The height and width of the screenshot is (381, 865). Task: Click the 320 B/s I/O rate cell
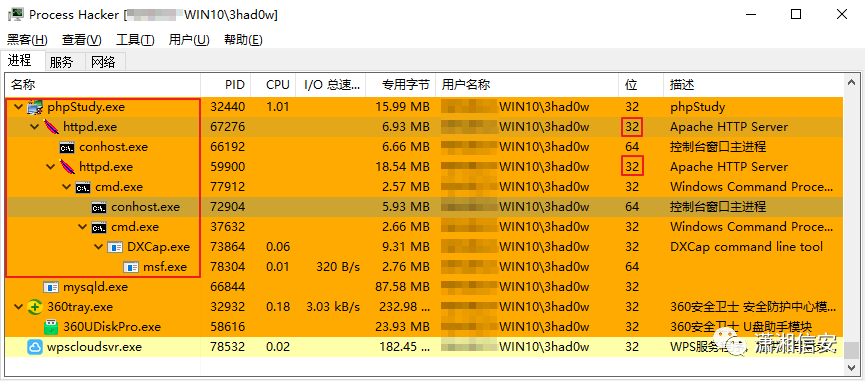[338, 267]
